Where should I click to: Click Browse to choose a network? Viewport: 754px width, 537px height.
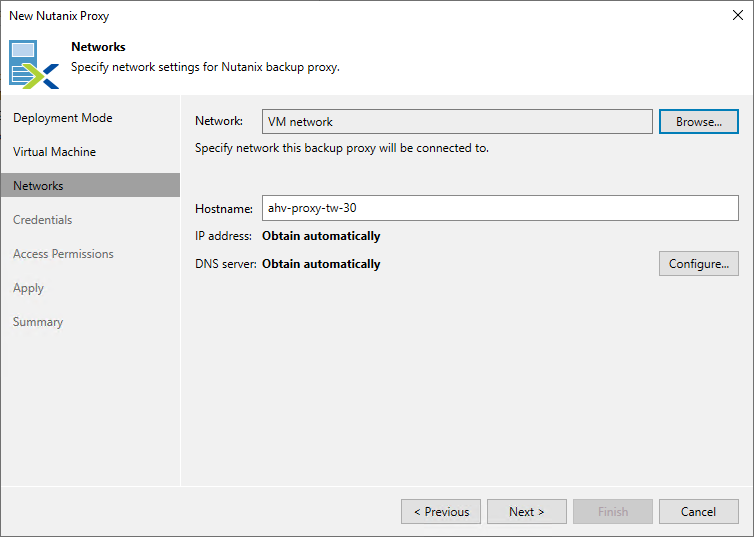click(699, 122)
